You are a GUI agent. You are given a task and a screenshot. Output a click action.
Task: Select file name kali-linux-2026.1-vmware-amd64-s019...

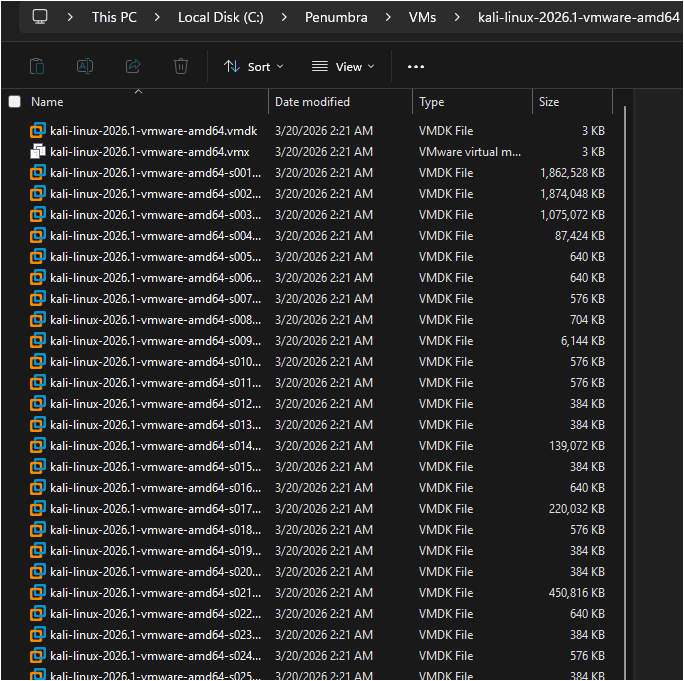pos(155,551)
